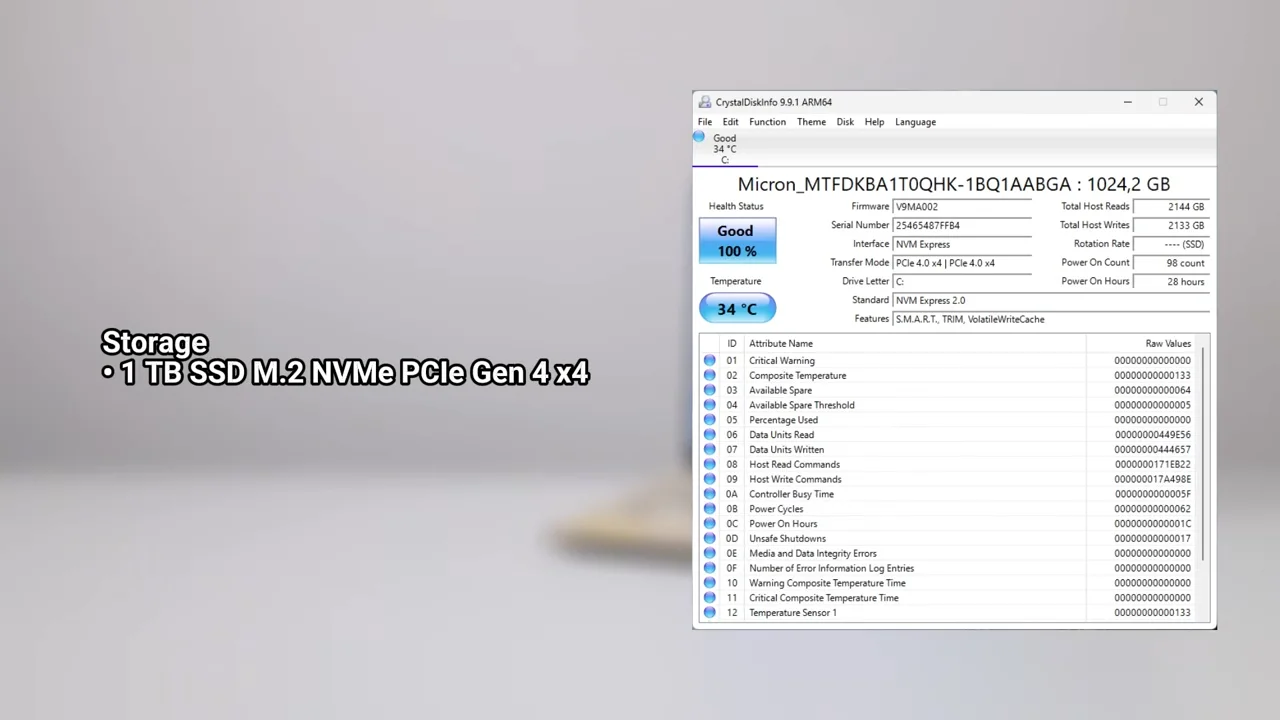Click the Raw Values column header

(1142, 344)
